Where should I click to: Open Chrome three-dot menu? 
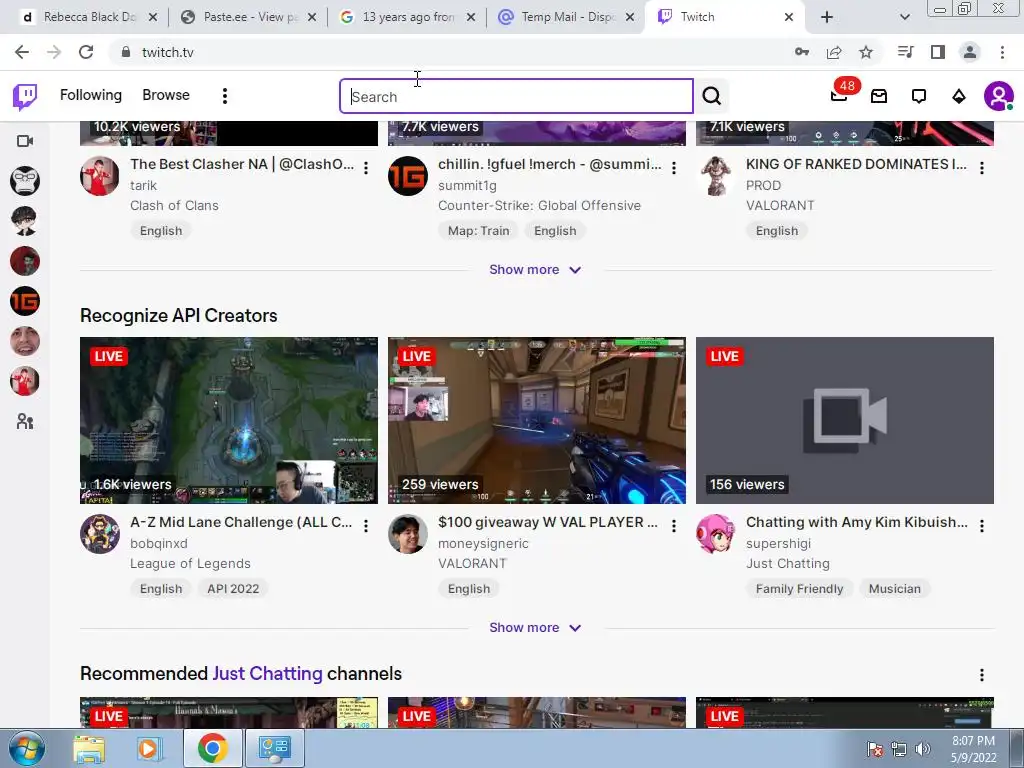click(x=1002, y=52)
